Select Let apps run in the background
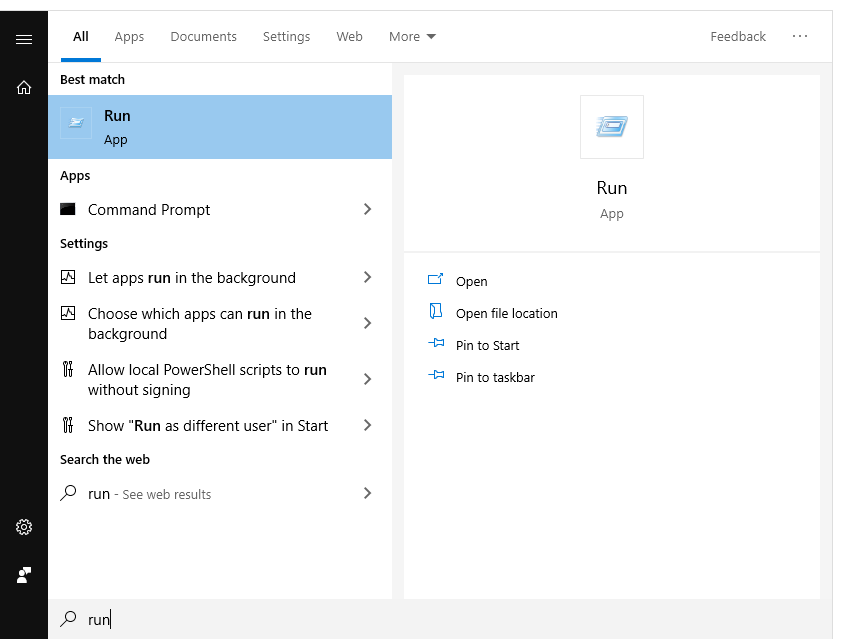The width and height of the screenshot is (843, 639). point(220,277)
